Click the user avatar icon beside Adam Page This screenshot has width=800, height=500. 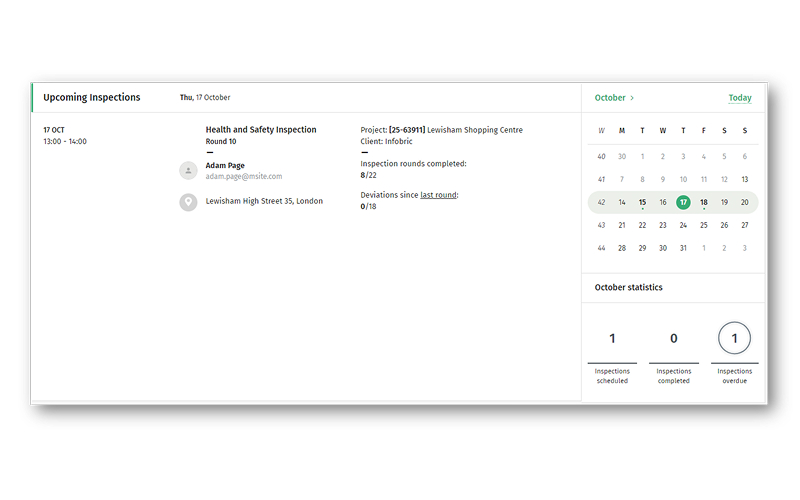click(x=188, y=170)
